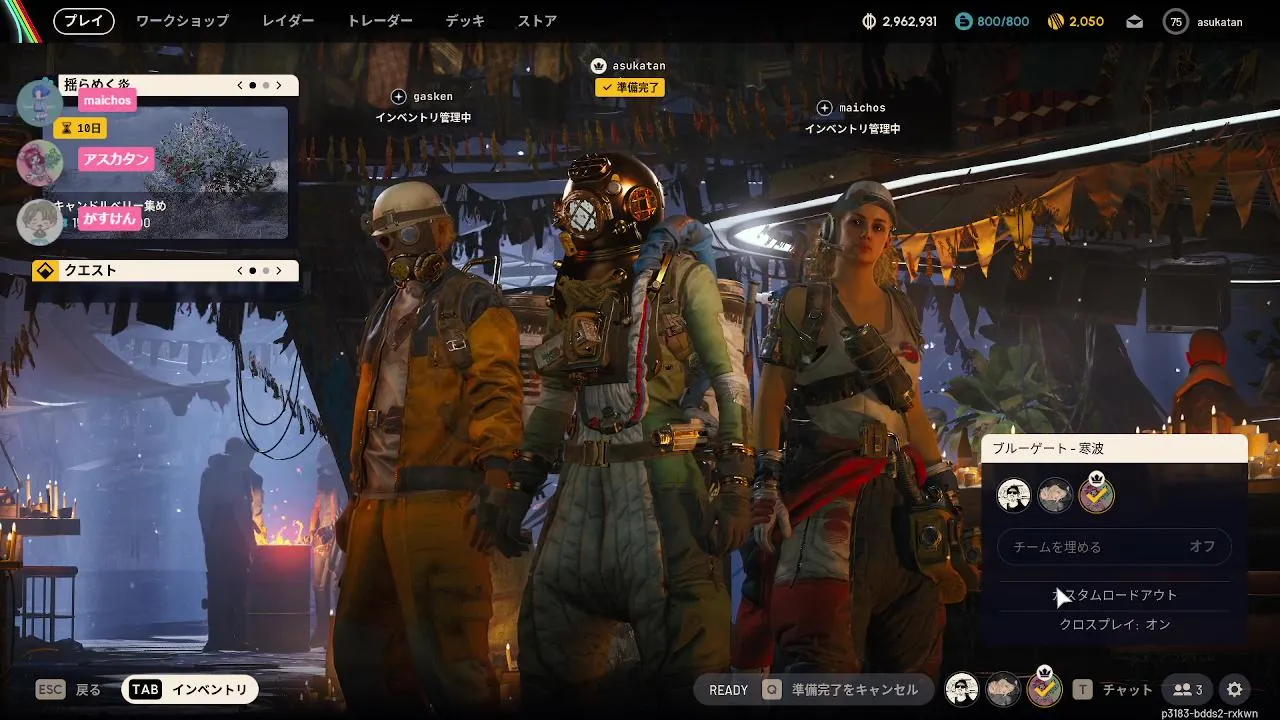This screenshot has height=720, width=1280.
Task: Go to next page in 揺らめく炎 panel
Action: (279, 86)
